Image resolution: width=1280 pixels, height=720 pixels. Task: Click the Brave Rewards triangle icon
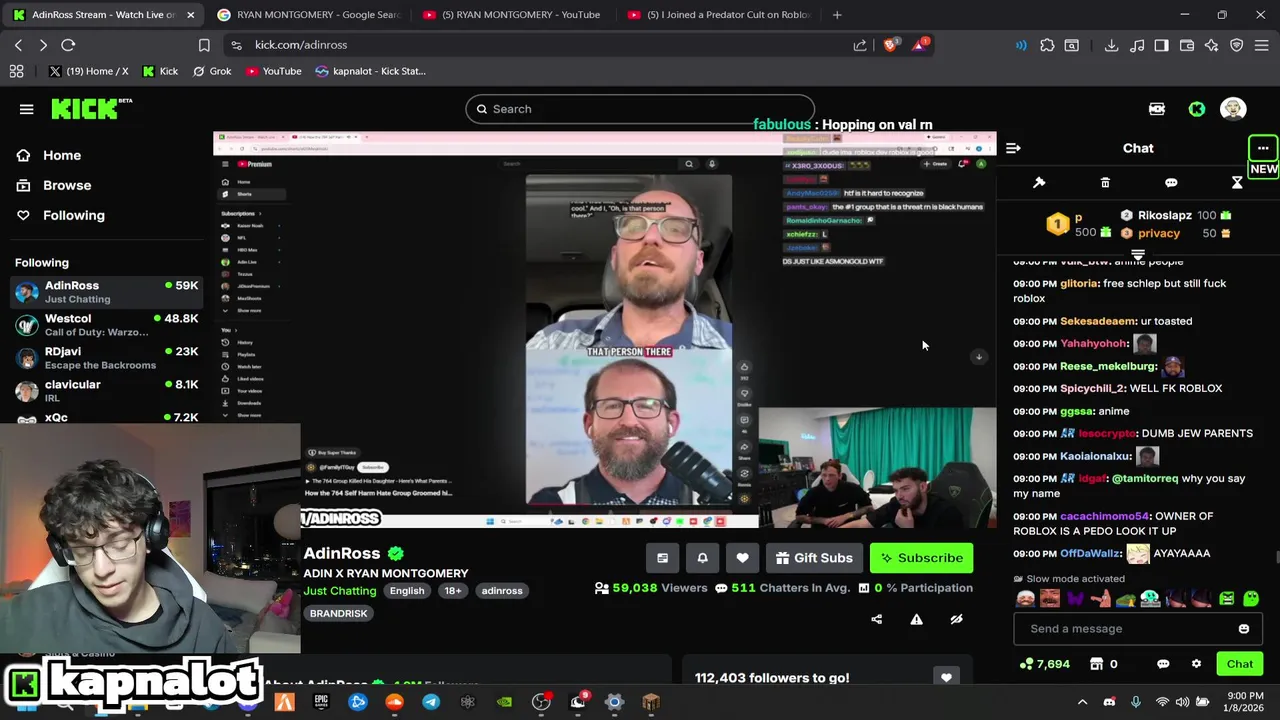920,45
